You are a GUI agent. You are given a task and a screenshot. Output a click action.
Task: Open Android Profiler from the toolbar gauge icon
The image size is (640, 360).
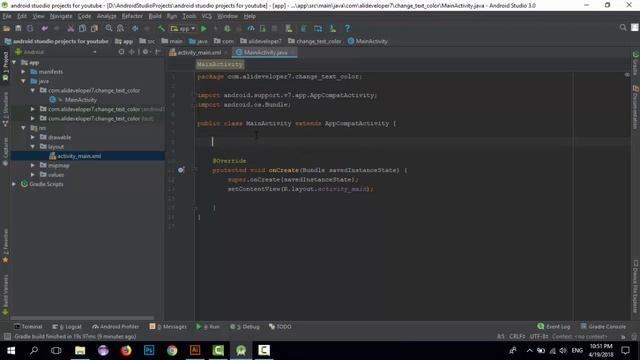click(x=251, y=29)
